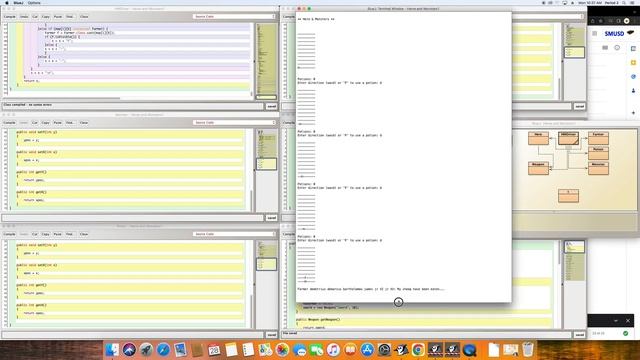Image resolution: width=640 pixels, height=360 pixels.
Task: Click Paste in the top-left editor toolbar
Action: [58, 17]
